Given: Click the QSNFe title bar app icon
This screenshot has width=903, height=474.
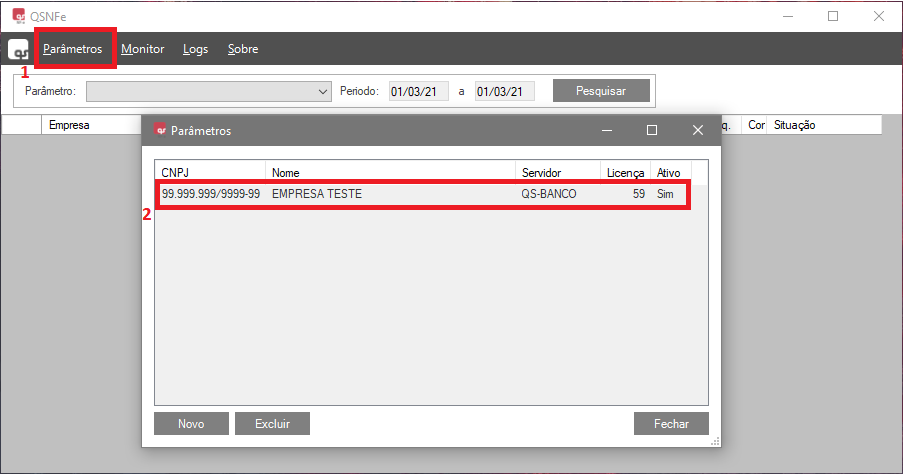Looking at the screenshot, I should 18,16.
